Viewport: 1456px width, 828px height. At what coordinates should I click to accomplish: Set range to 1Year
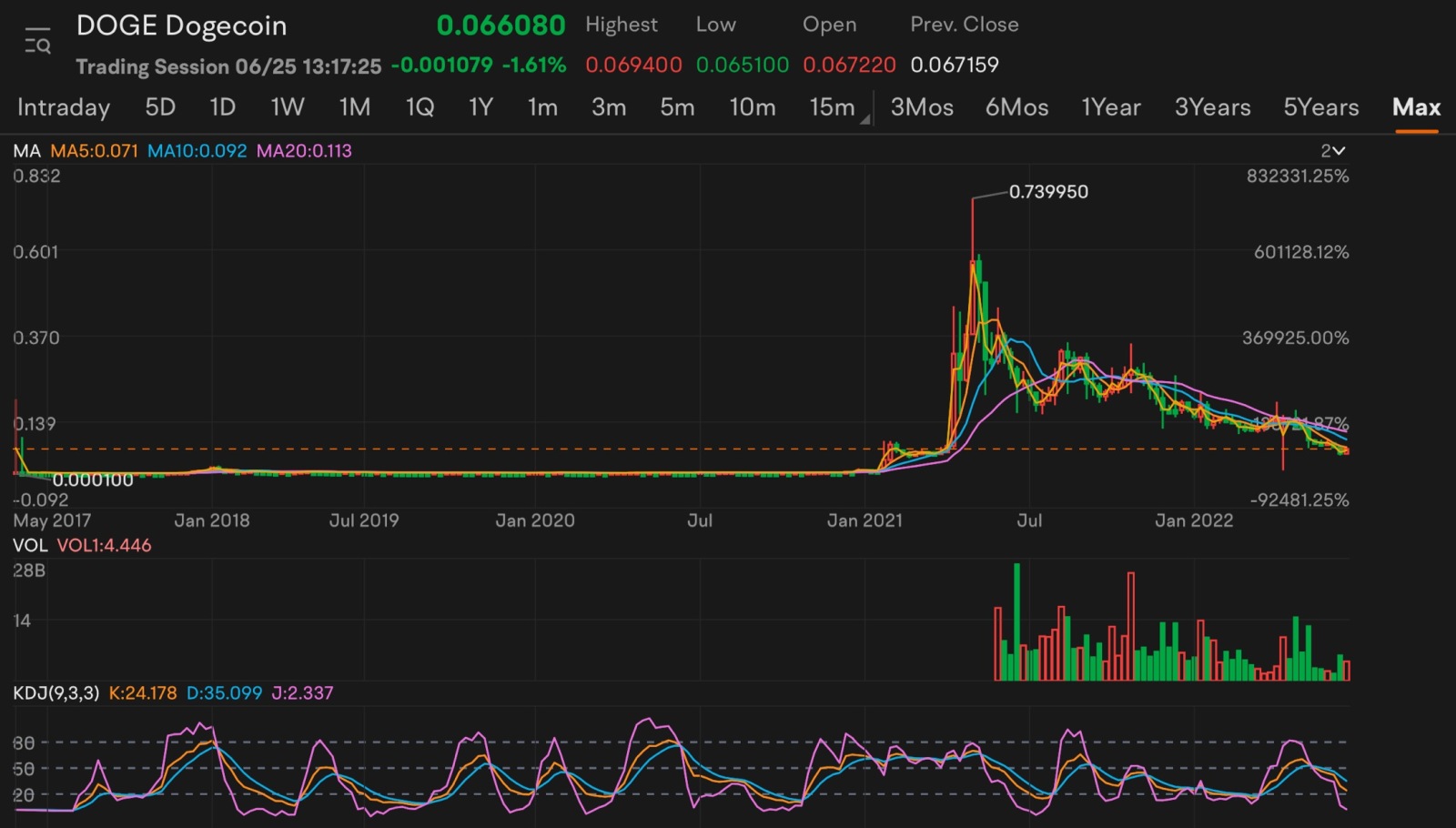1111,107
